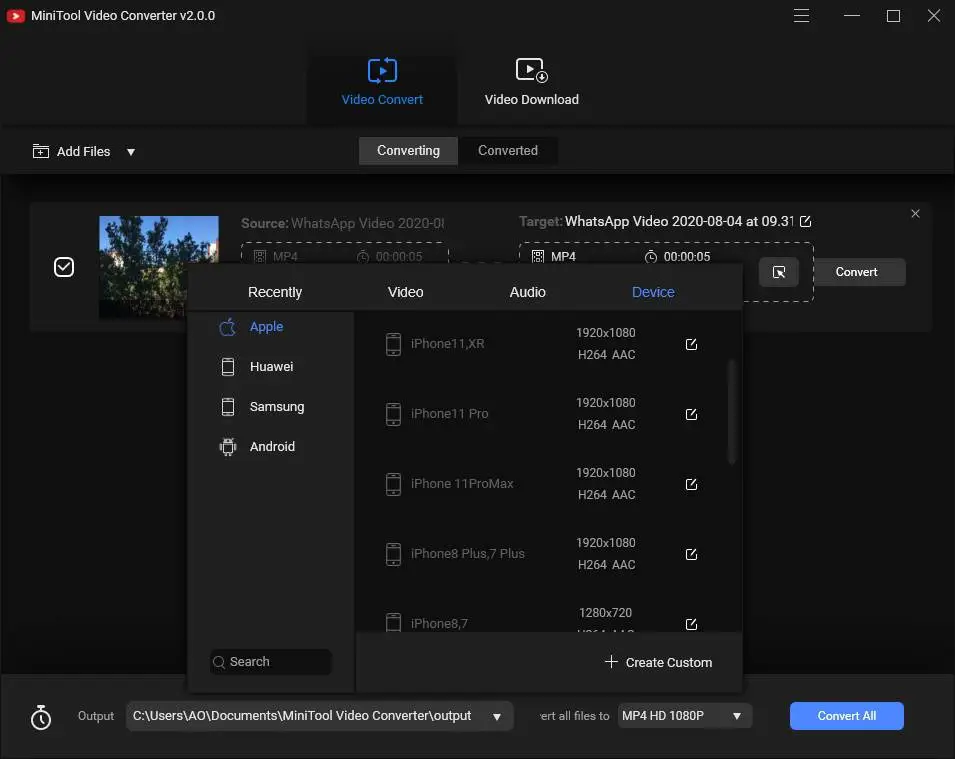
Task: Uncheck the WhatsApp video file checkbox
Action: (x=64, y=267)
